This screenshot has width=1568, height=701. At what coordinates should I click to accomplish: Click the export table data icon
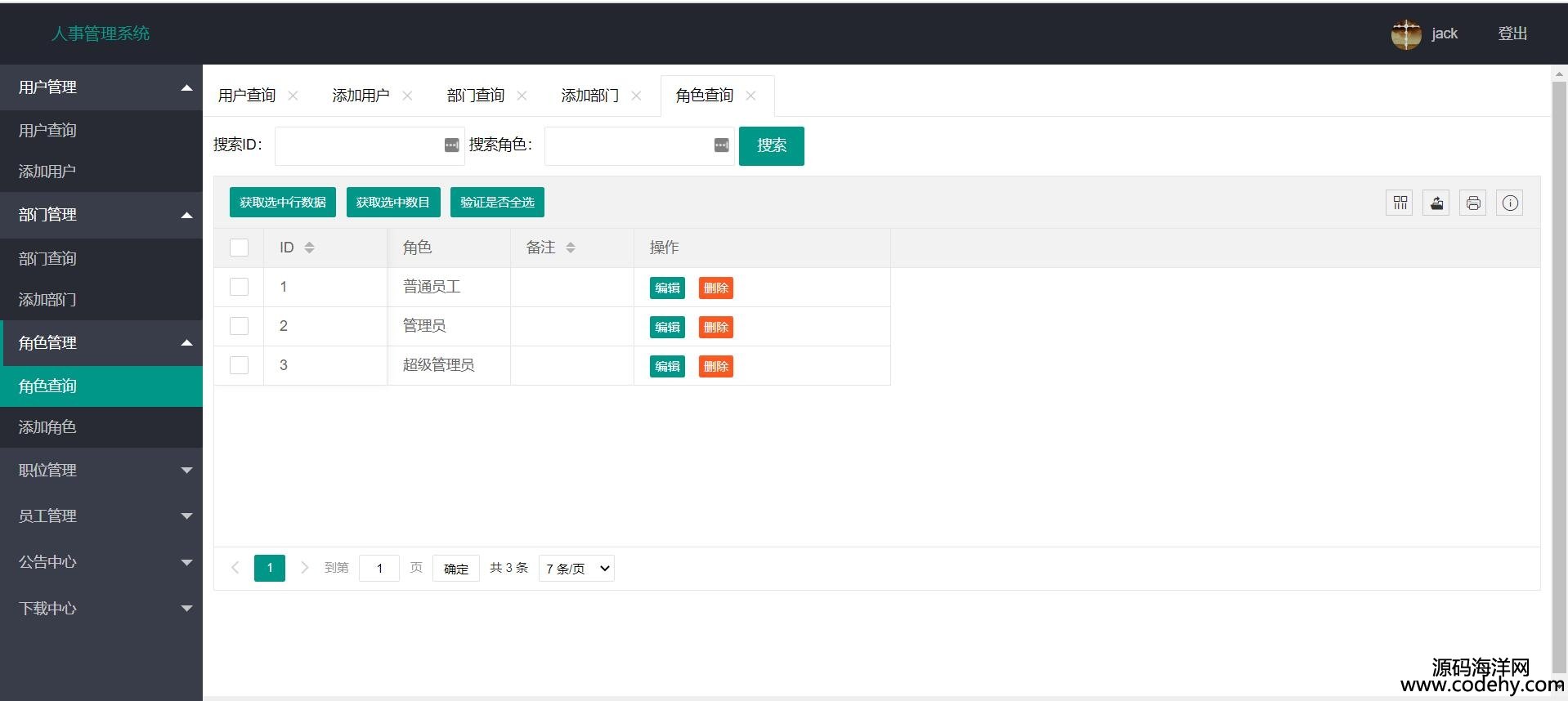pos(1436,203)
